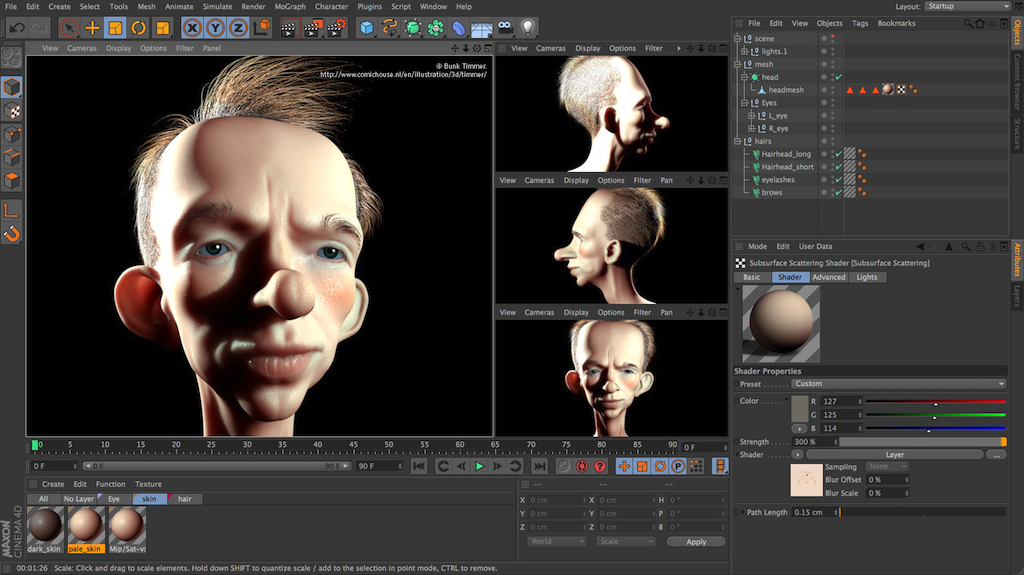Activate the Rotate tool
The height and width of the screenshot is (575, 1024).
pyautogui.click(x=138, y=27)
